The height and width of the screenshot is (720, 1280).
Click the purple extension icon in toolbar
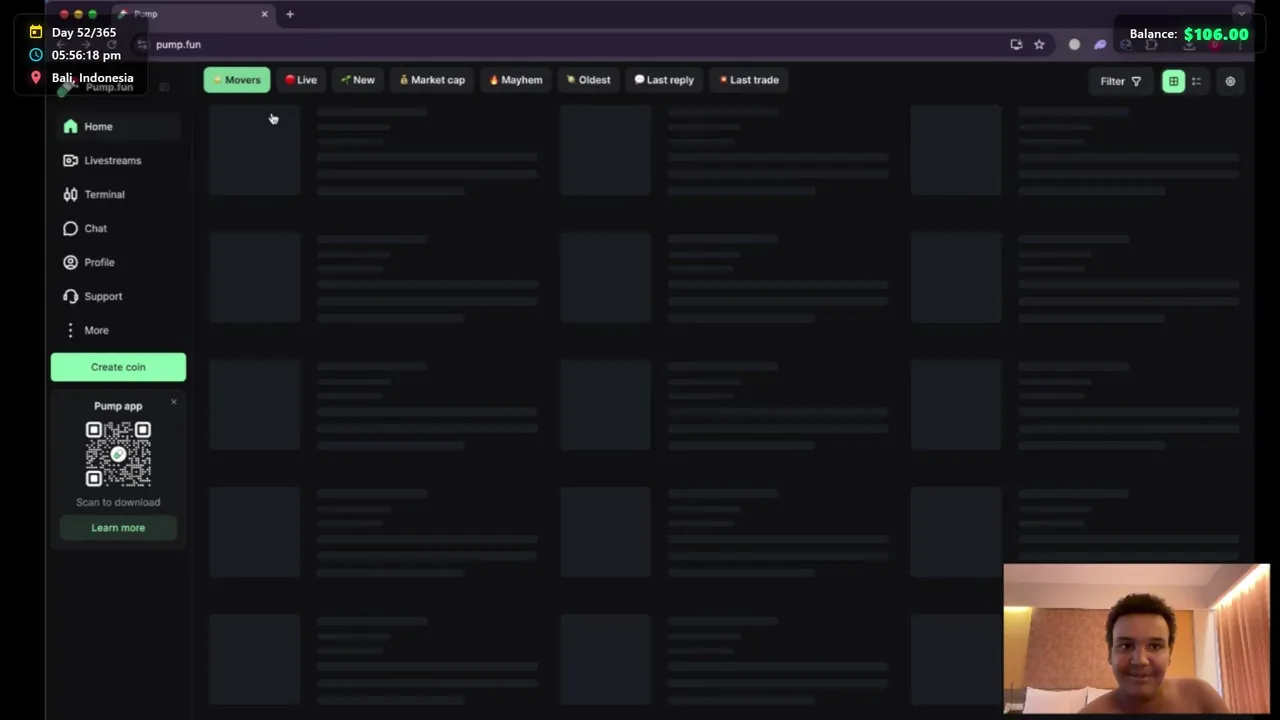[1100, 44]
